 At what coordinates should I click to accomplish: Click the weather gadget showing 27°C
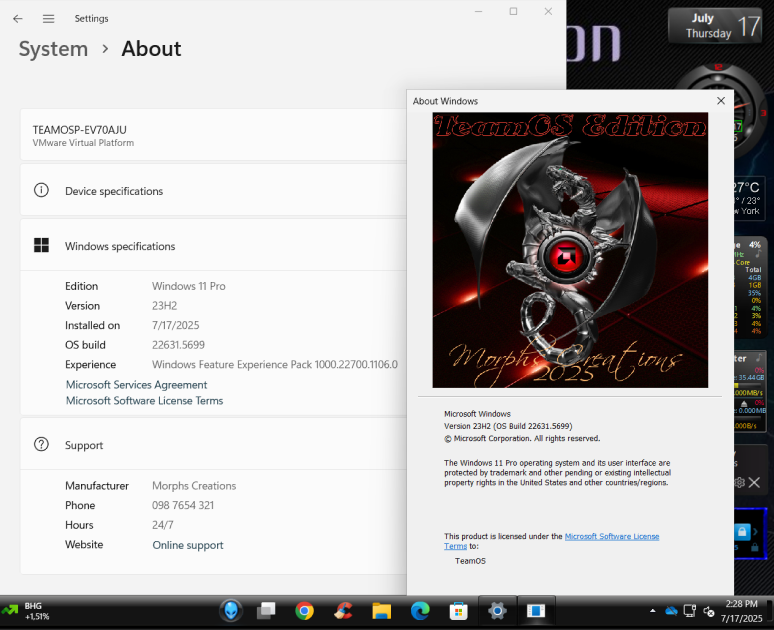point(749,198)
